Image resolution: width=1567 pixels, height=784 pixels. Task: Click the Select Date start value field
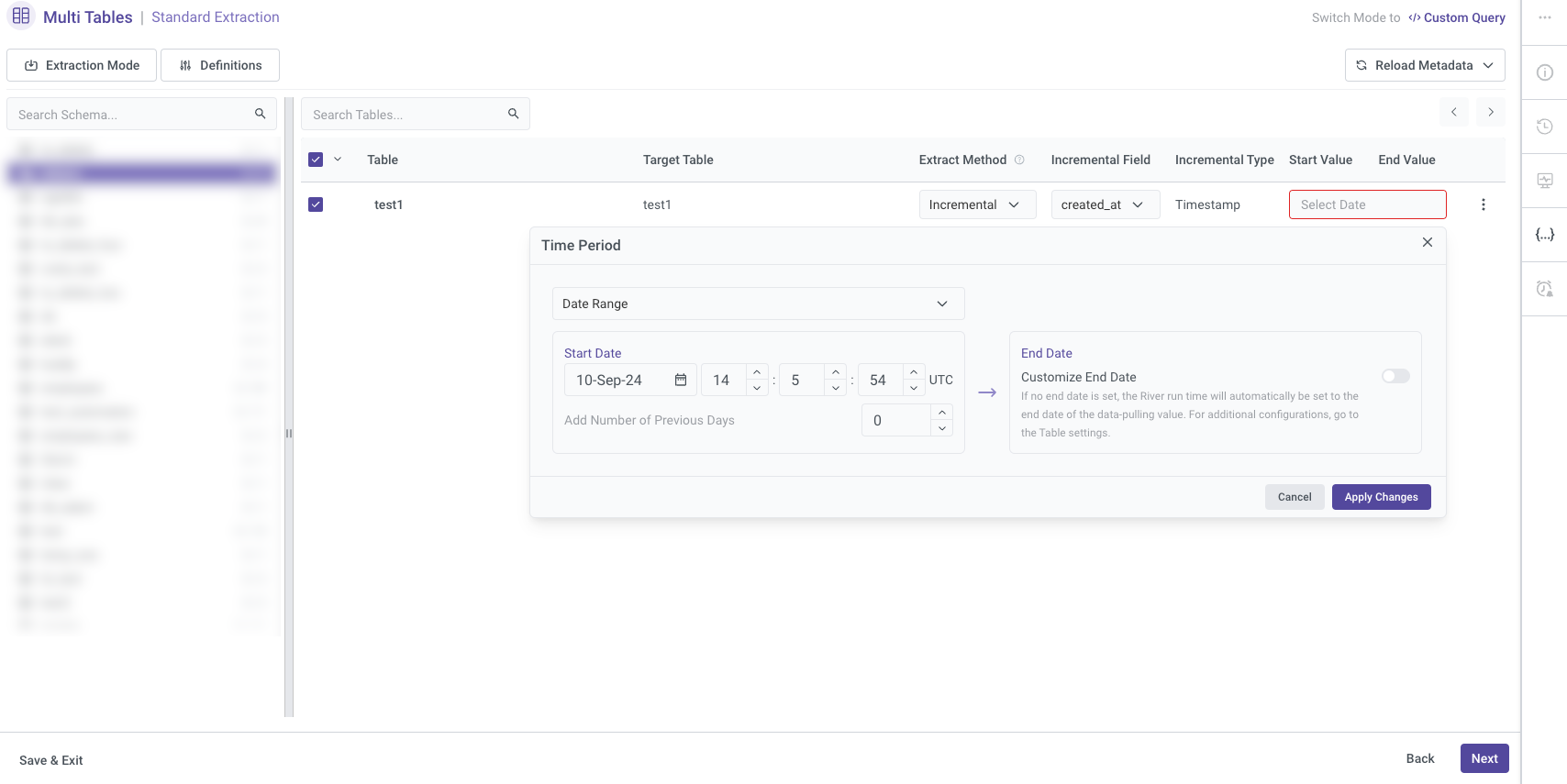[x=1367, y=204]
